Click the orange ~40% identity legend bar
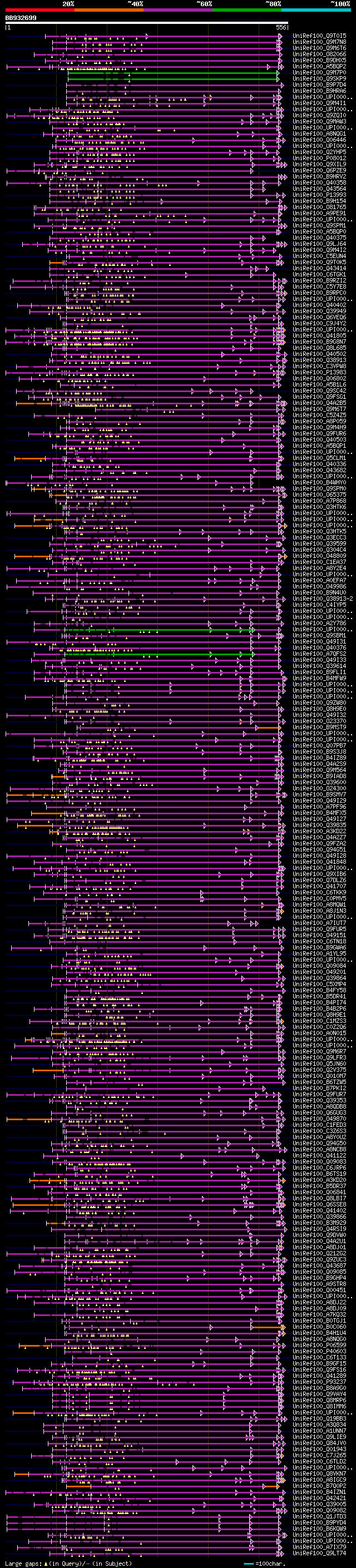 pos(109,11)
